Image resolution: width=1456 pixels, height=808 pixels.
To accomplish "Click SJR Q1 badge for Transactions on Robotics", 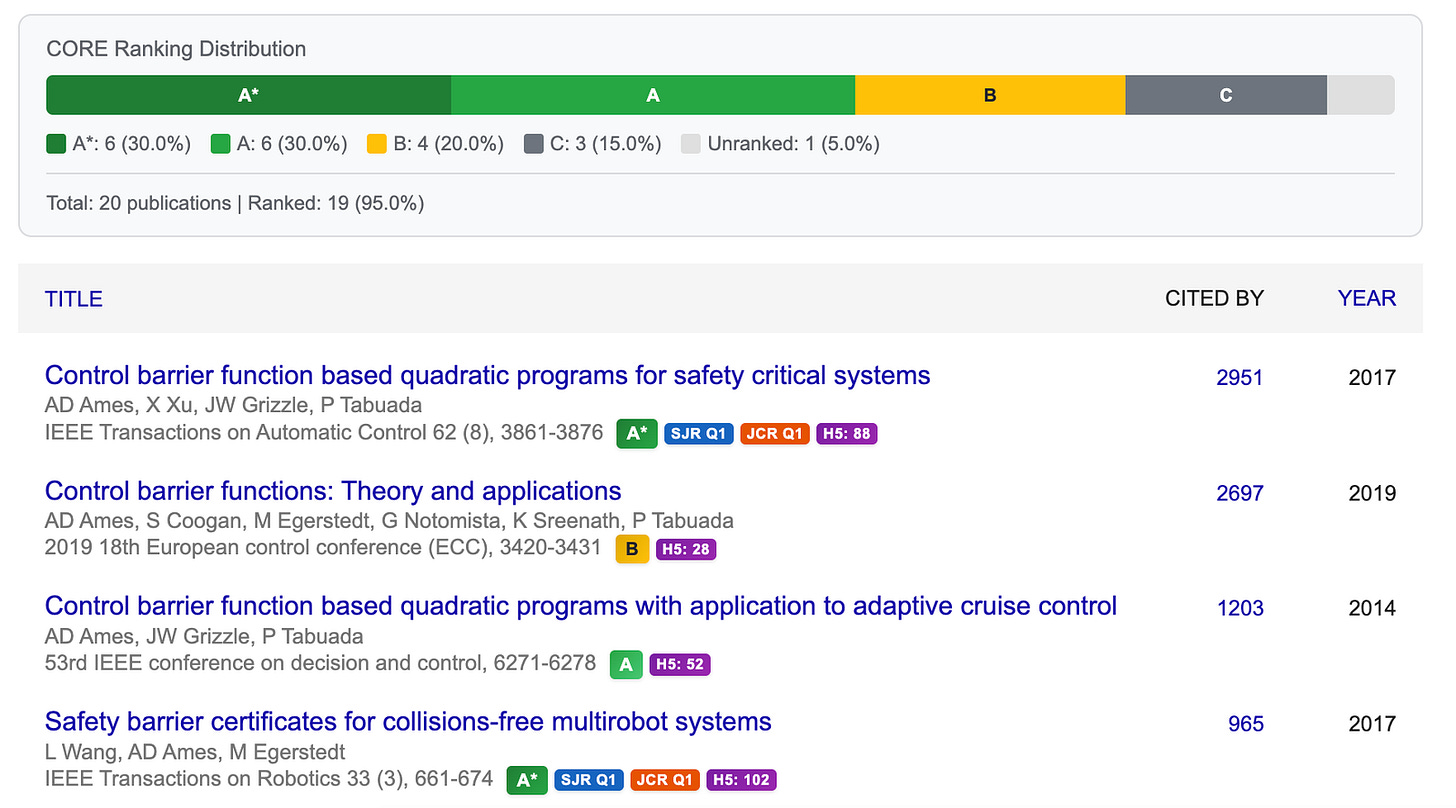I will coord(589,780).
